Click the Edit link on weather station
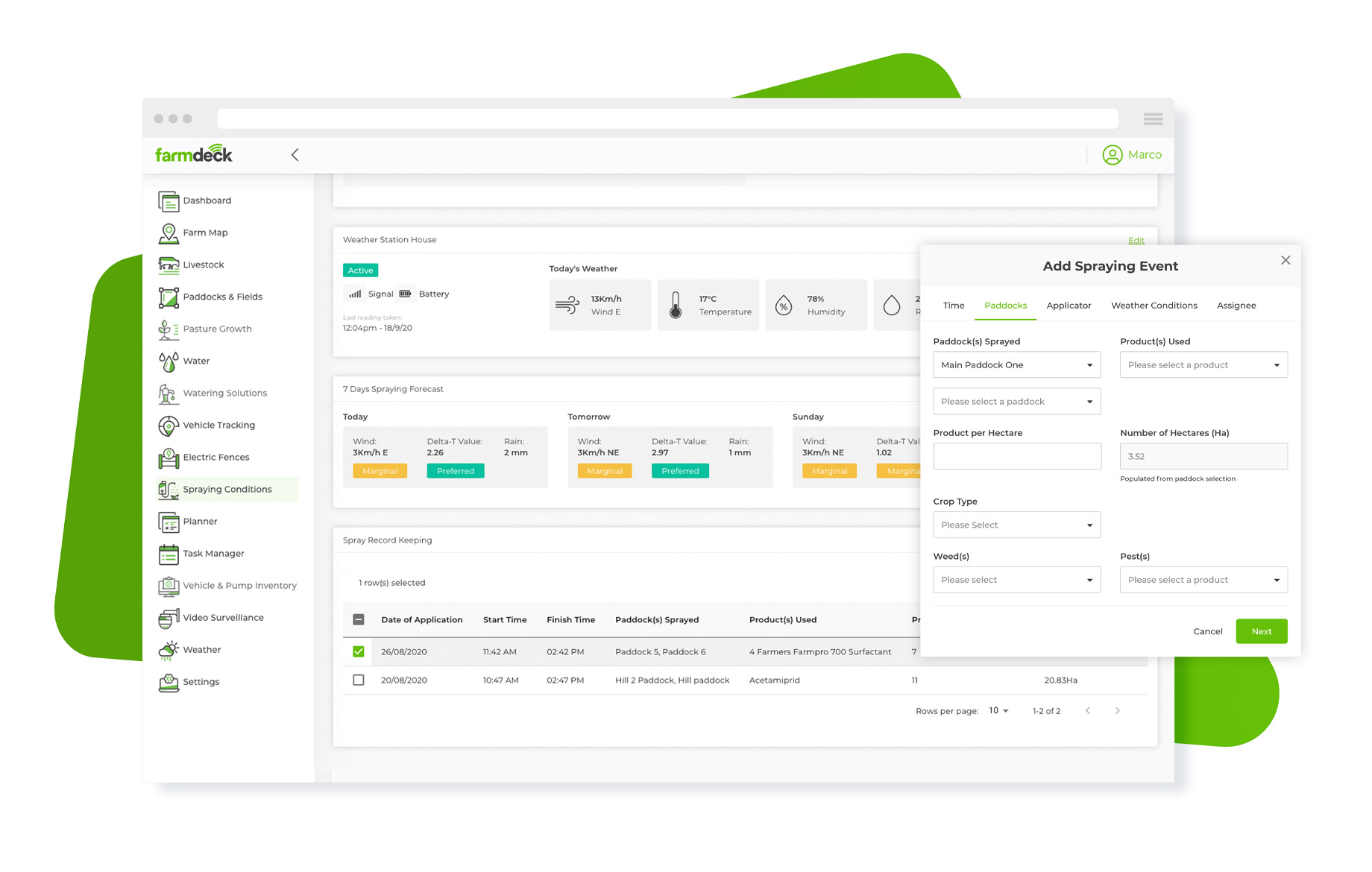1372x872 pixels. 1136,240
